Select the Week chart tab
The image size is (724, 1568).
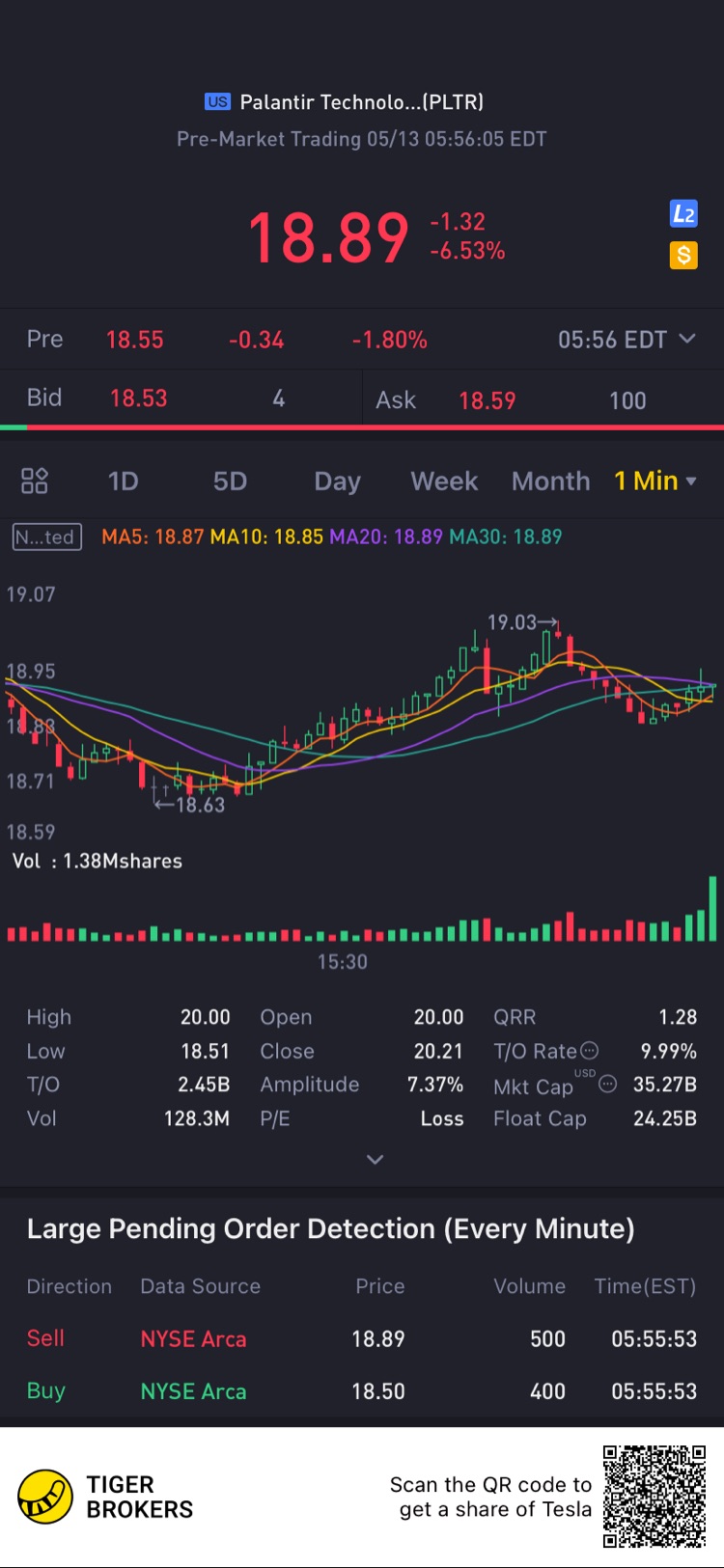pos(444,481)
